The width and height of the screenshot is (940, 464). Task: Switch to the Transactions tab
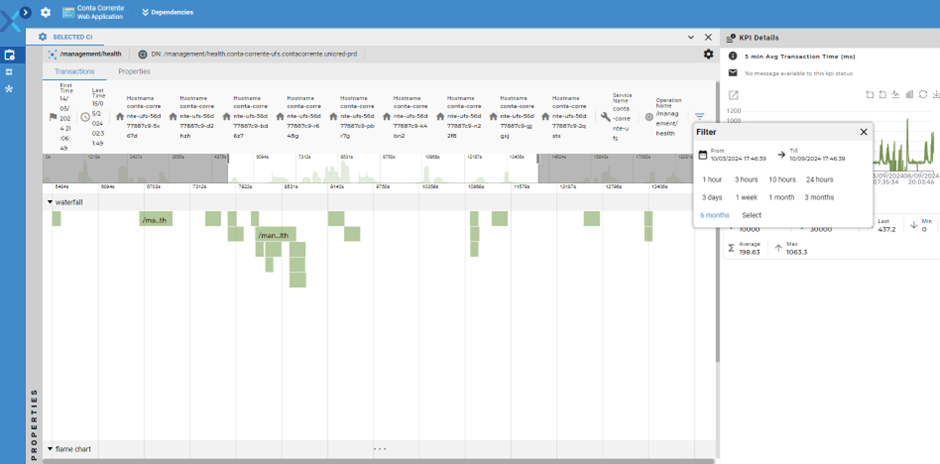tap(74, 71)
